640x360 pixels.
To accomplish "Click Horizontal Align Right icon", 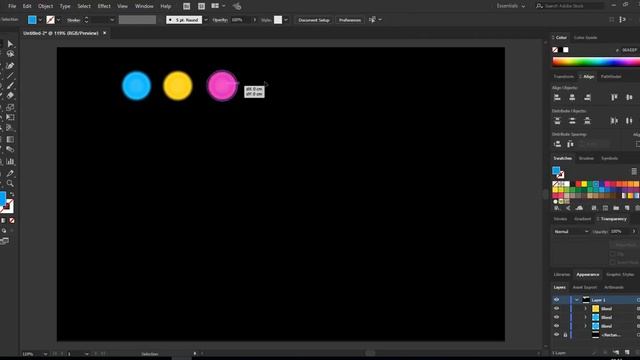I will (x=587, y=97).
